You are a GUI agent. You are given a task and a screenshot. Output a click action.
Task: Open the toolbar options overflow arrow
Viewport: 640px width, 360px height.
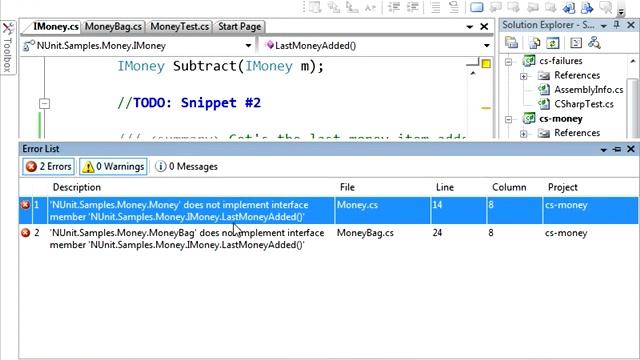pos(621,11)
